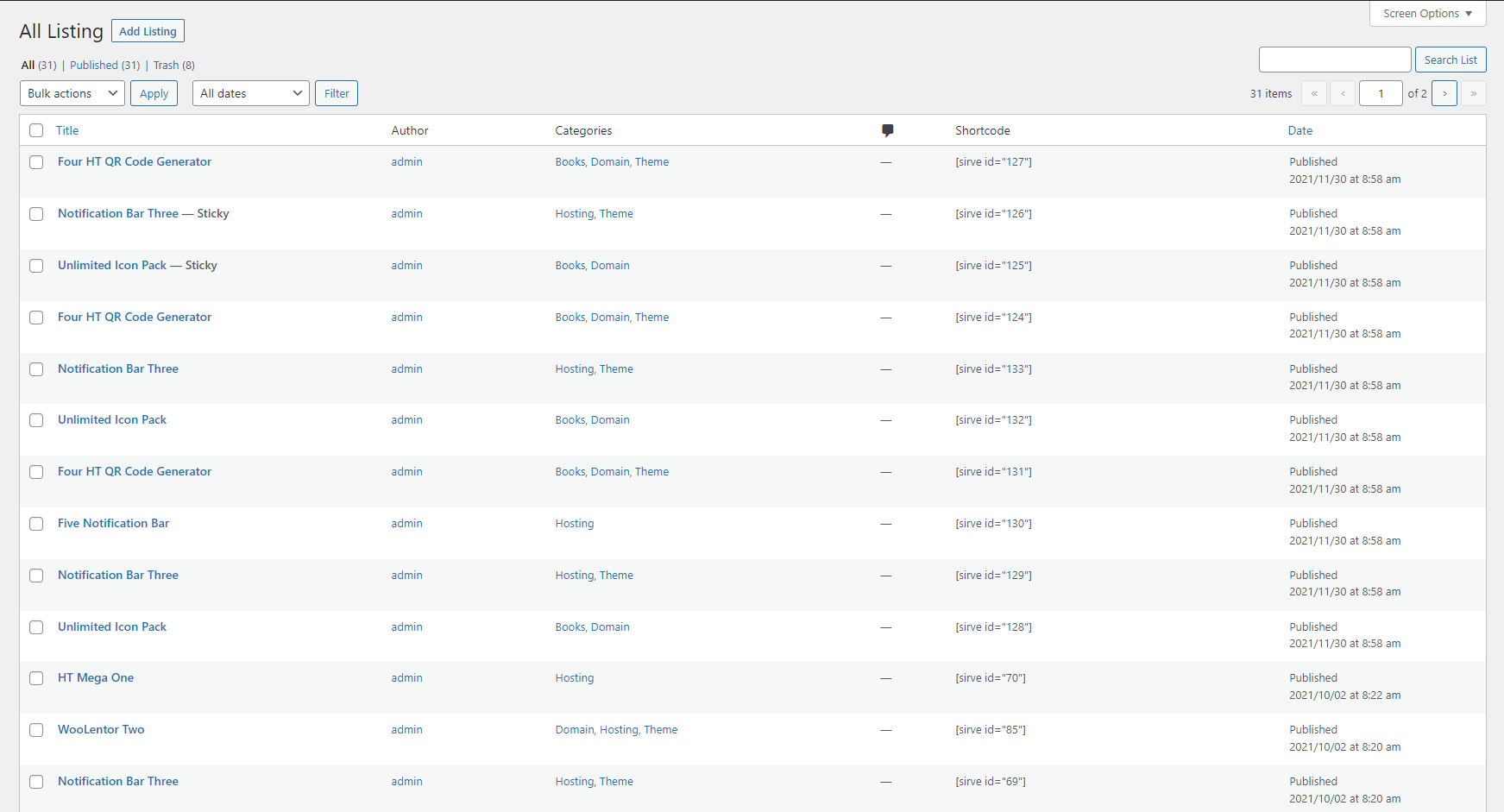The image size is (1504, 812).
Task: Click Books category in the id 125 row
Action: [570, 265]
